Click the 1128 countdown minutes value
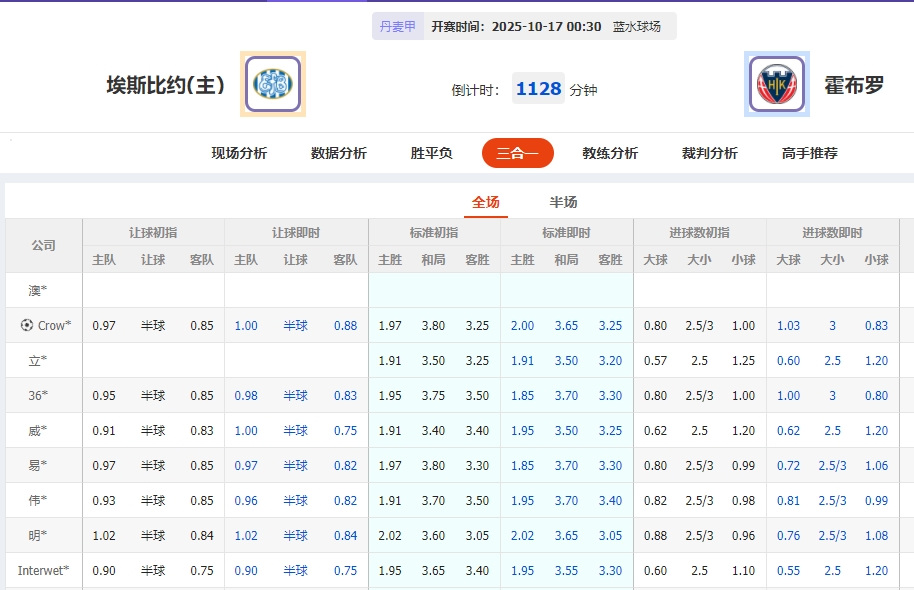 (x=538, y=88)
